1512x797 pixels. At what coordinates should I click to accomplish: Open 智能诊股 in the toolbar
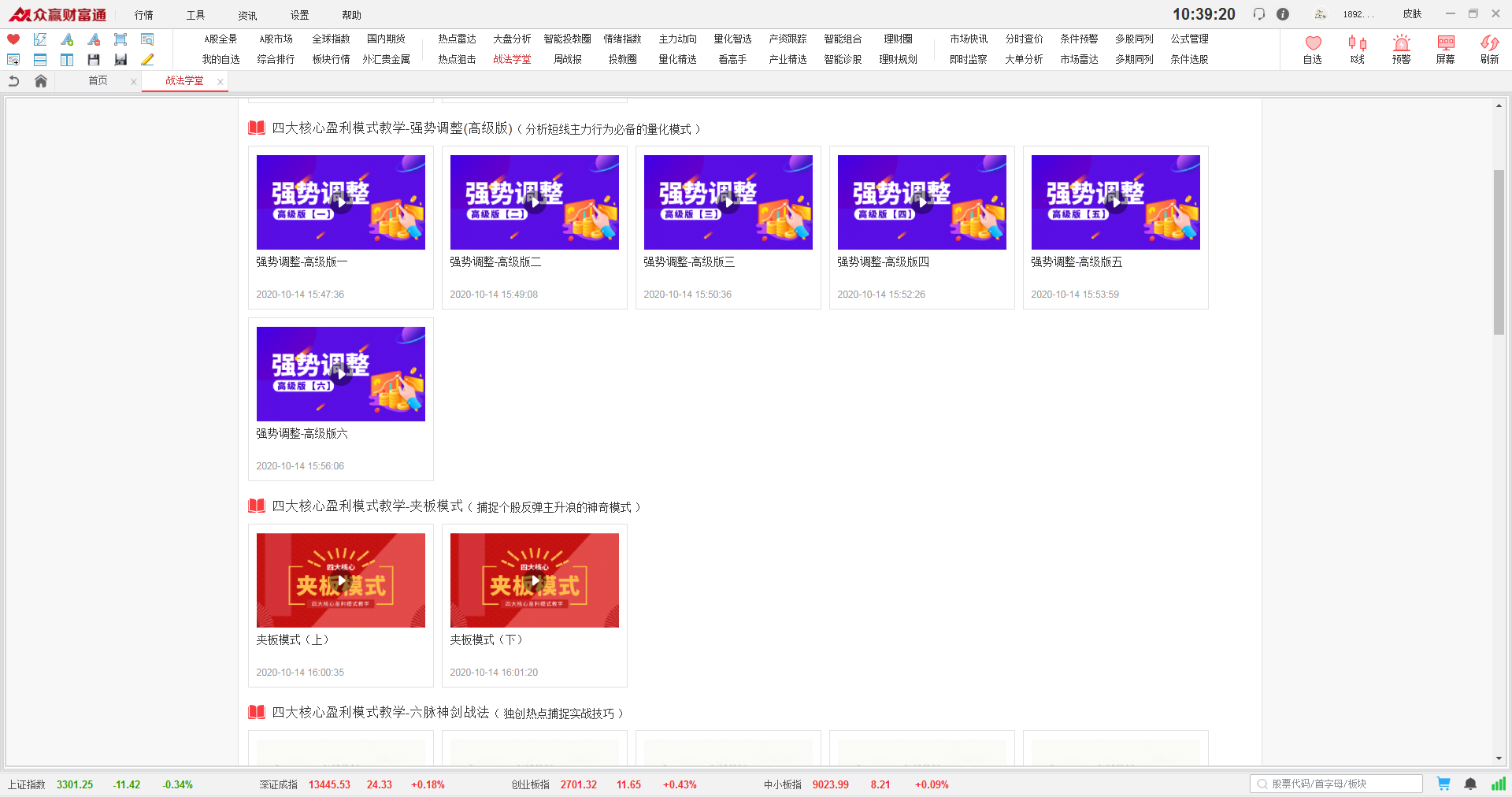tap(843, 59)
